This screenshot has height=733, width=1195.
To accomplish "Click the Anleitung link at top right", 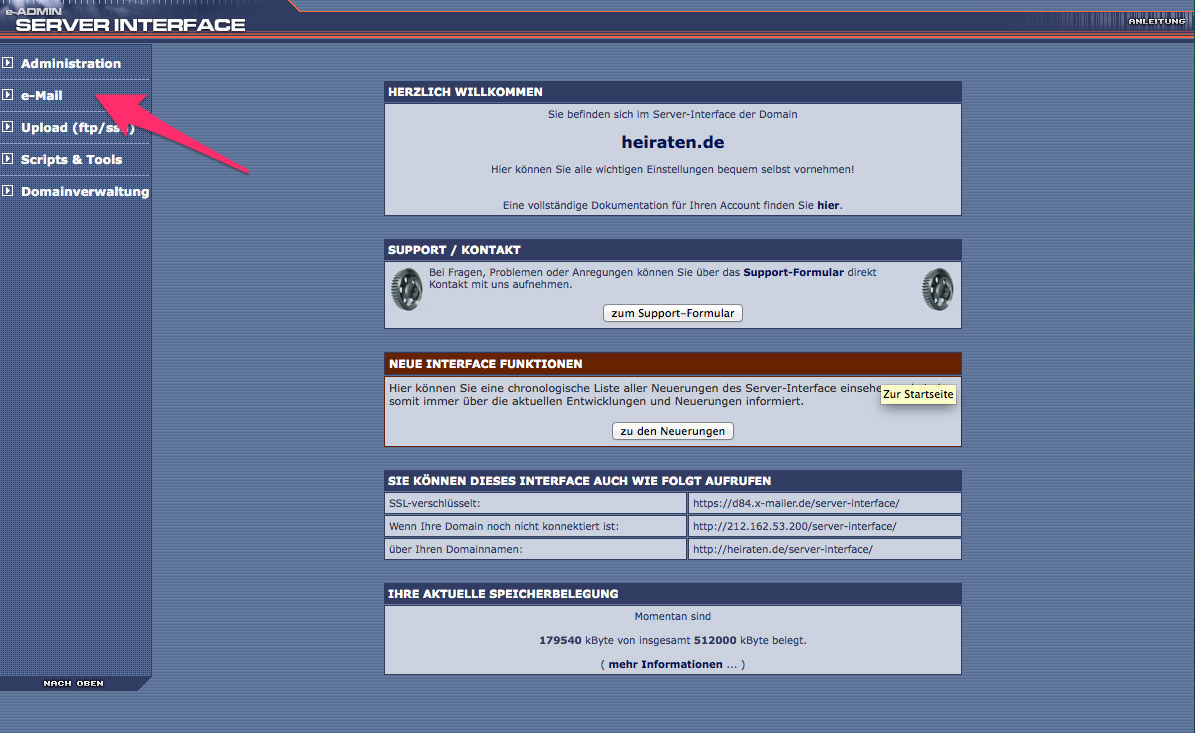I will (1156, 21).
